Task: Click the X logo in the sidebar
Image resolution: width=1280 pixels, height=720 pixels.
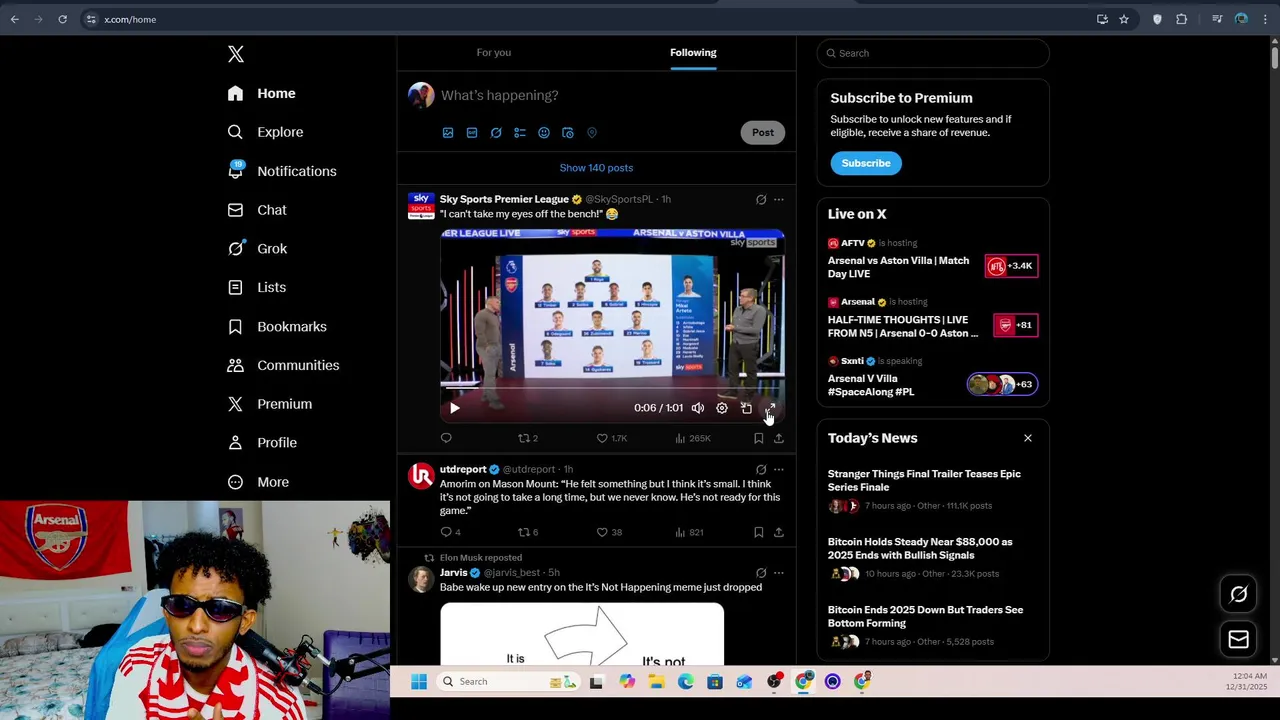Action: pyautogui.click(x=236, y=54)
